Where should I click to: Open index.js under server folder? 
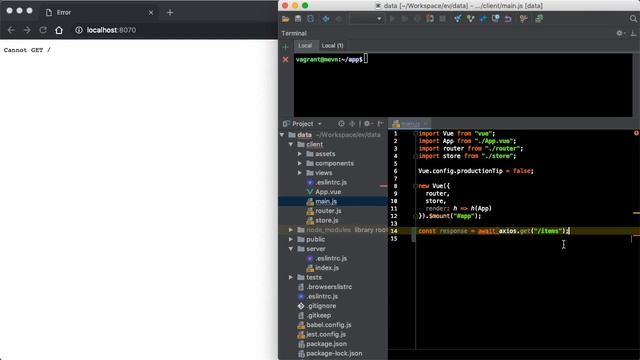click(327, 268)
